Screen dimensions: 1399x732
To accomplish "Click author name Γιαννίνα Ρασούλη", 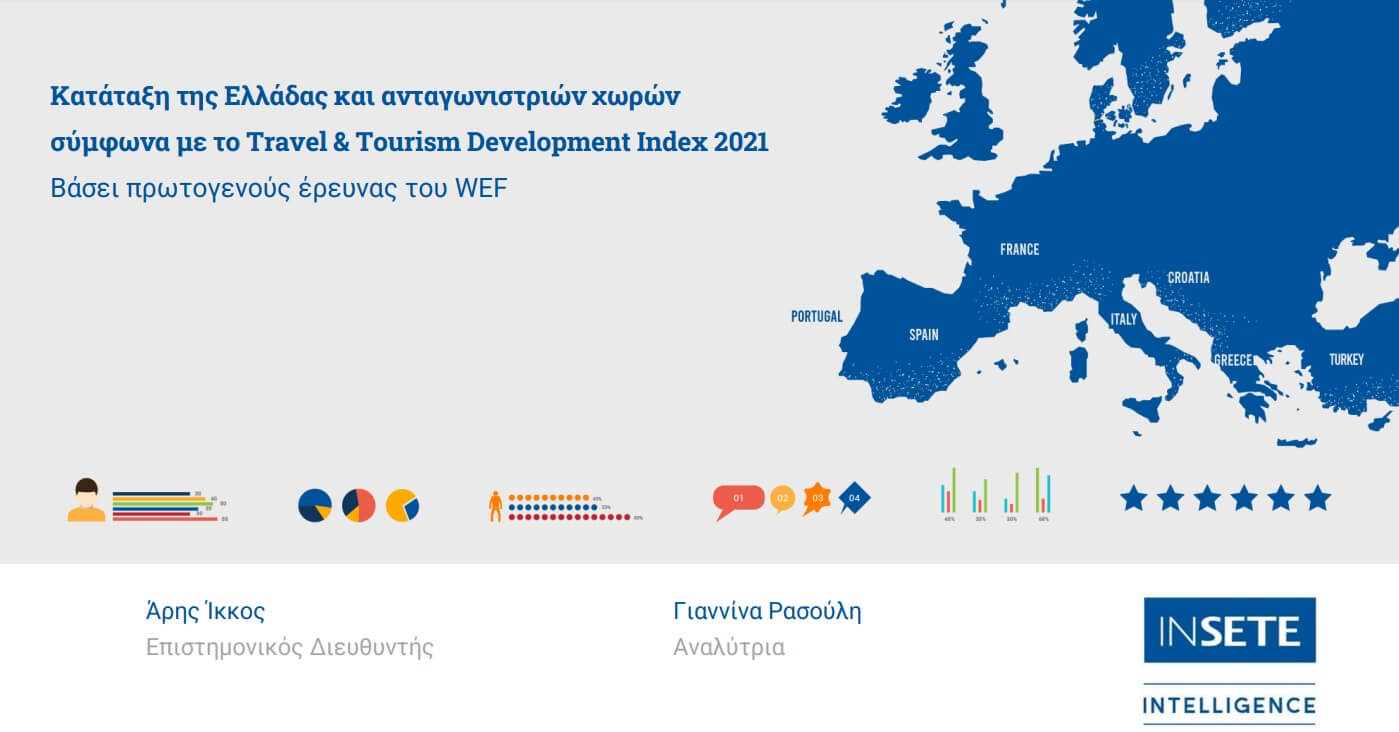I will coord(767,611).
